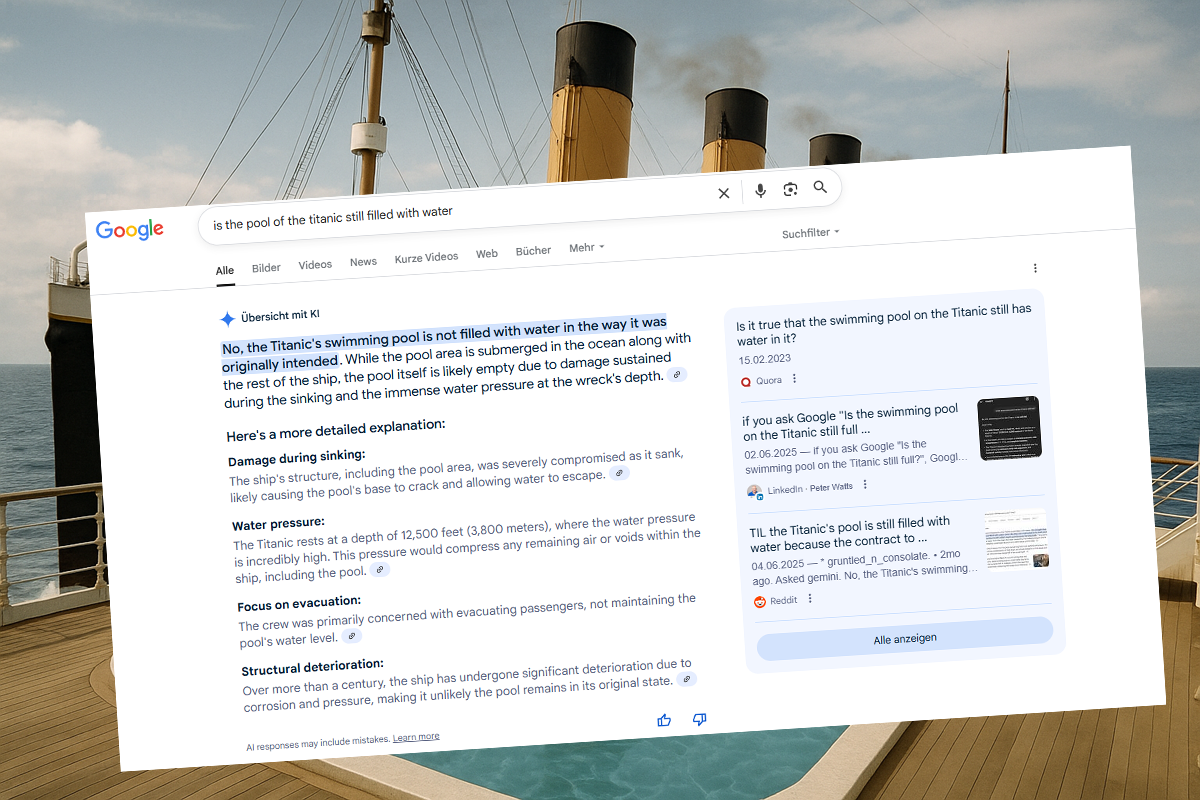The image size is (1200, 800).
Task: Open the News tab
Action: click(364, 262)
